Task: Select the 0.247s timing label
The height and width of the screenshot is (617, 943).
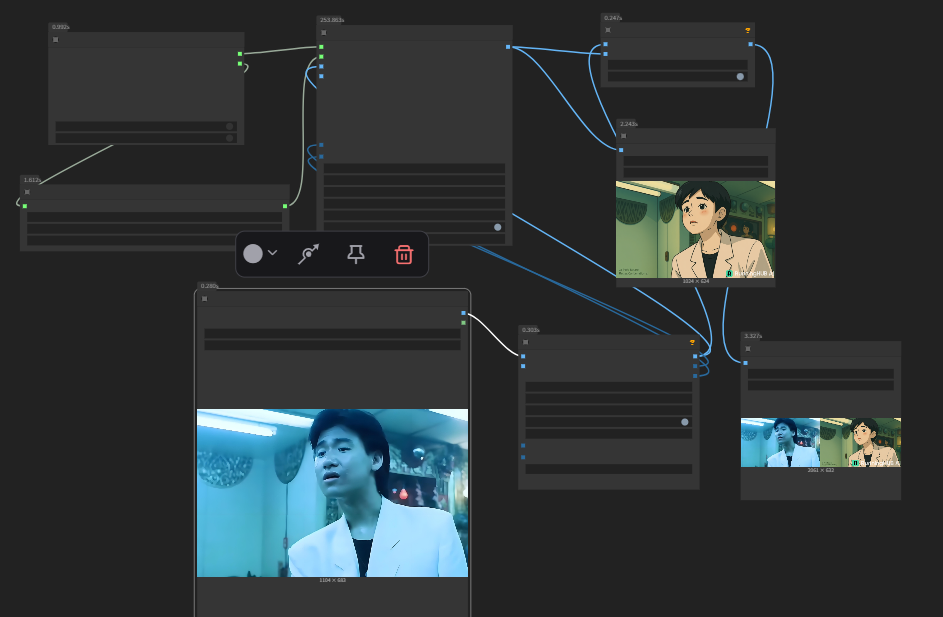Action: click(x=613, y=18)
